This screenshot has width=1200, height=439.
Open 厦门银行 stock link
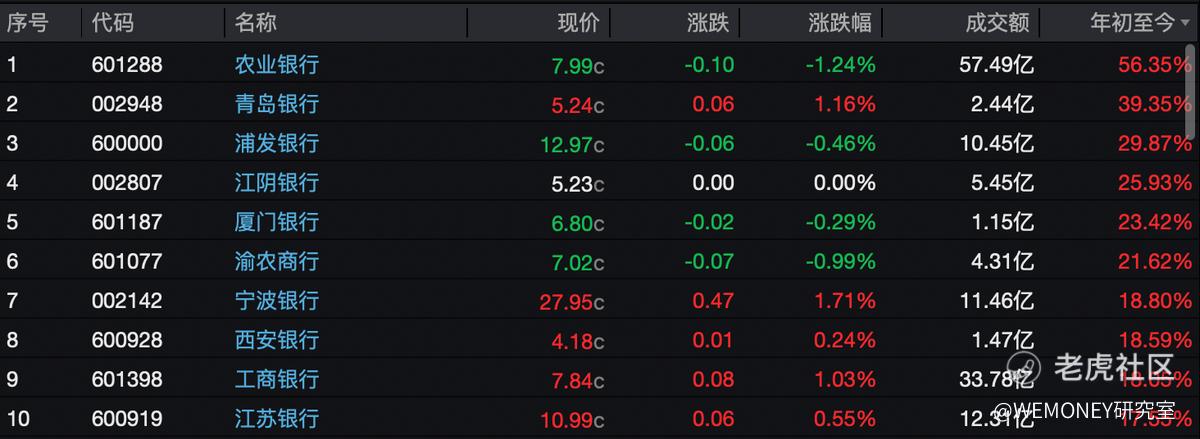pyautogui.click(x=277, y=222)
